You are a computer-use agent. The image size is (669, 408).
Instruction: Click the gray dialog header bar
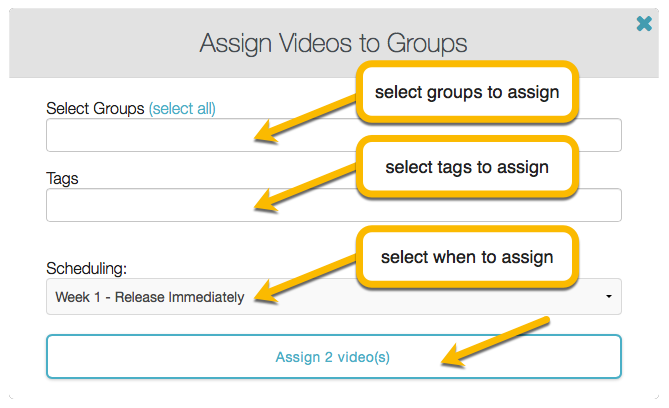pos(334,43)
